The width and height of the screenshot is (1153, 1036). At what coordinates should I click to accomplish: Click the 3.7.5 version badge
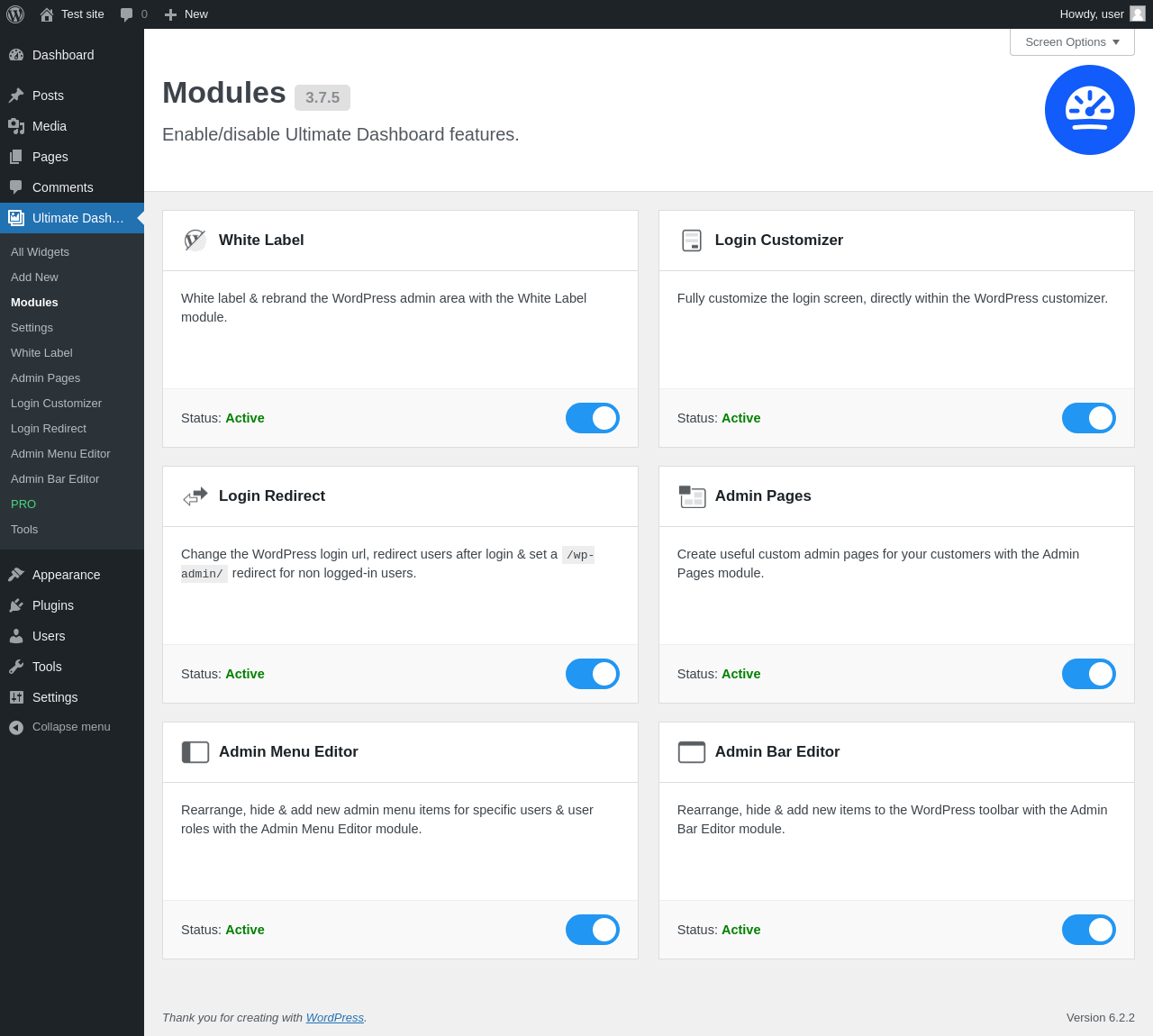click(322, 97)
